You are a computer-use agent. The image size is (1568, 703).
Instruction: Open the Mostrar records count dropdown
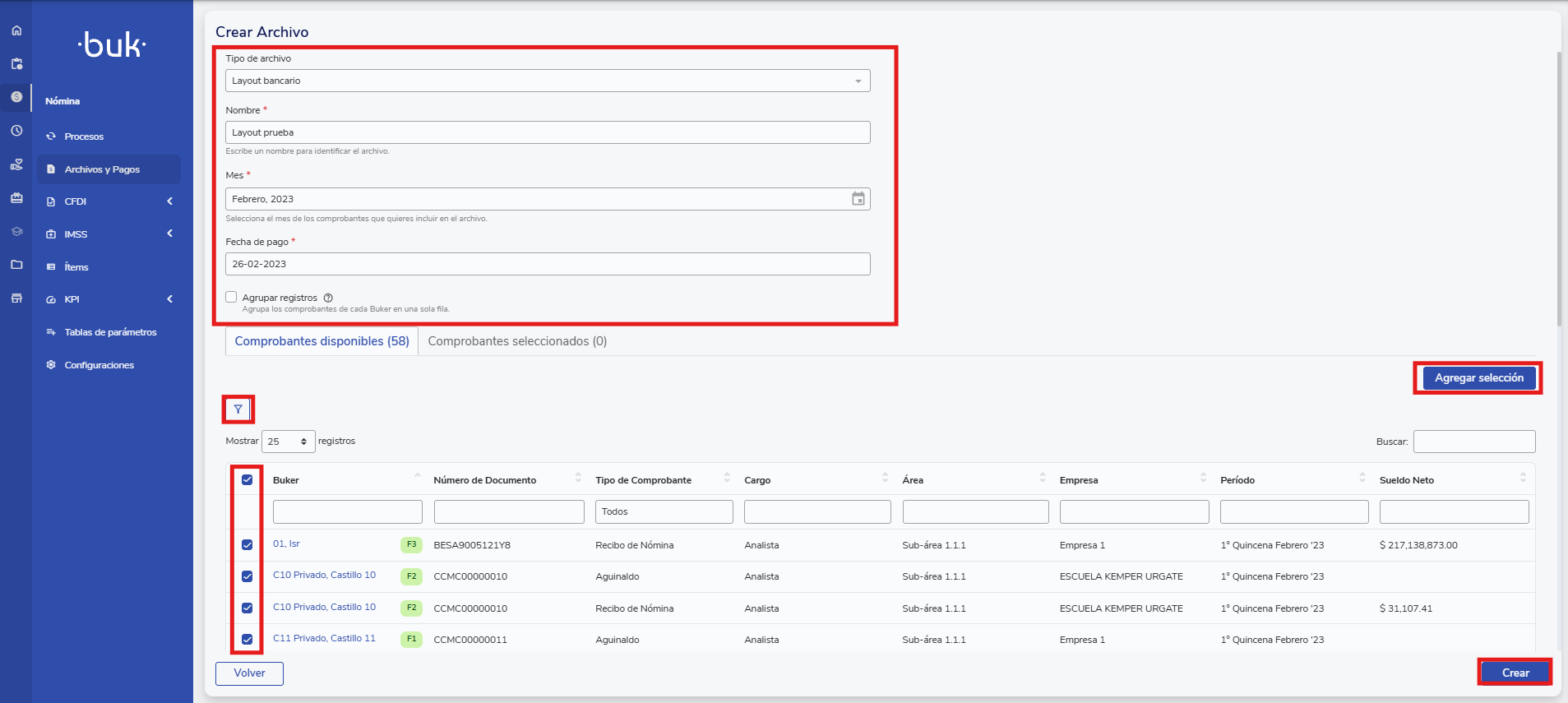click(x=288, y=442)
